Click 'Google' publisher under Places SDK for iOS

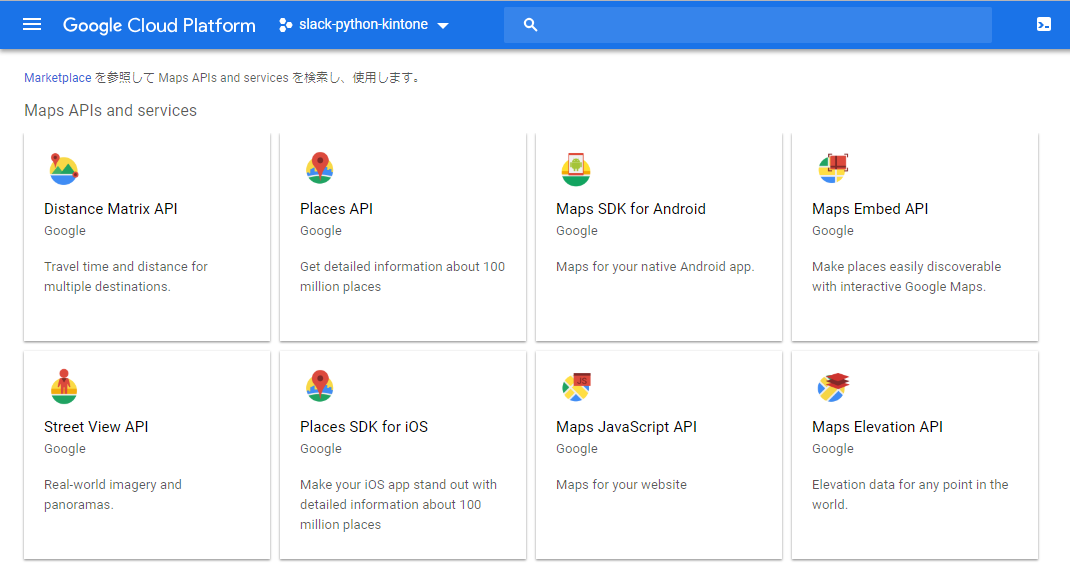tap(321, 449)
